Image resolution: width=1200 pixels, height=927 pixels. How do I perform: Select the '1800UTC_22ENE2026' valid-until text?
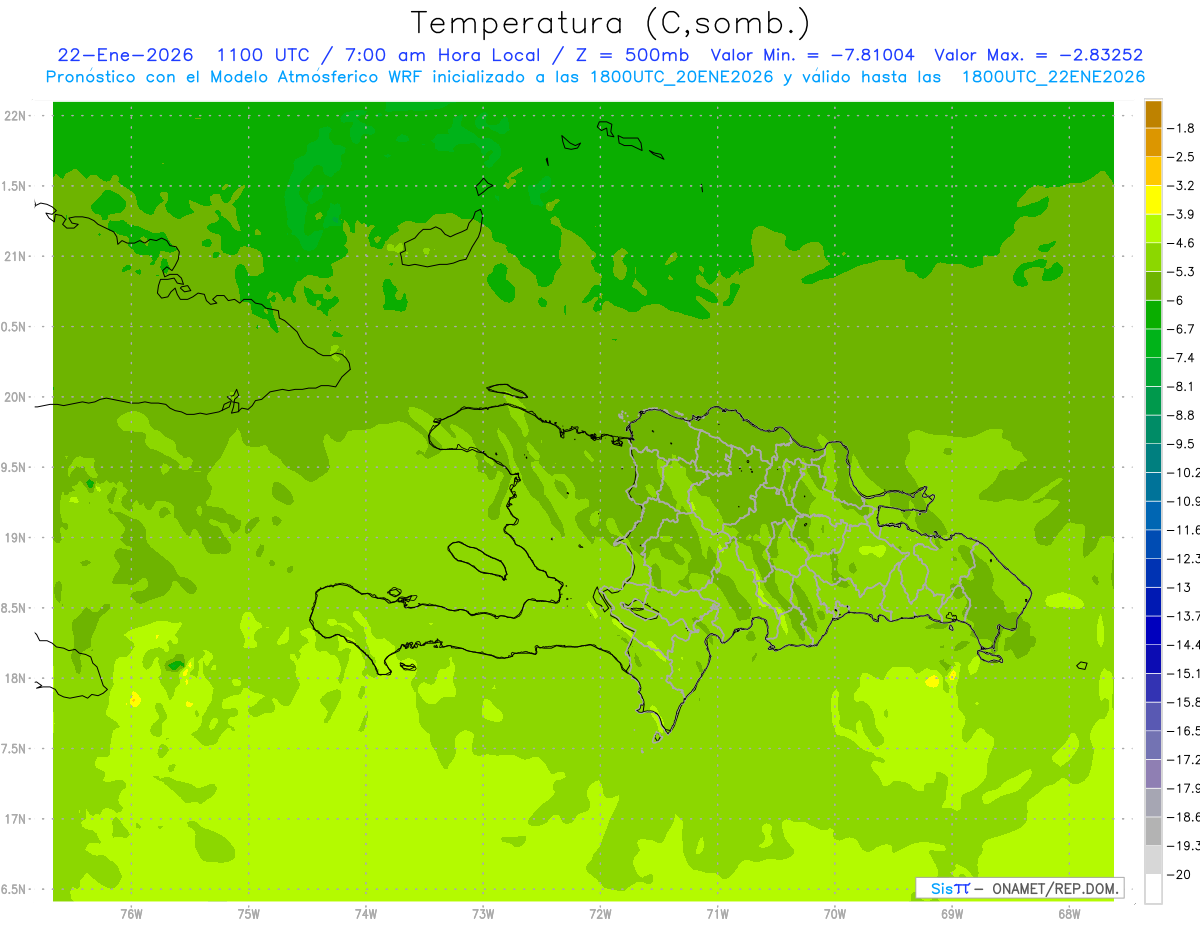1053,77
